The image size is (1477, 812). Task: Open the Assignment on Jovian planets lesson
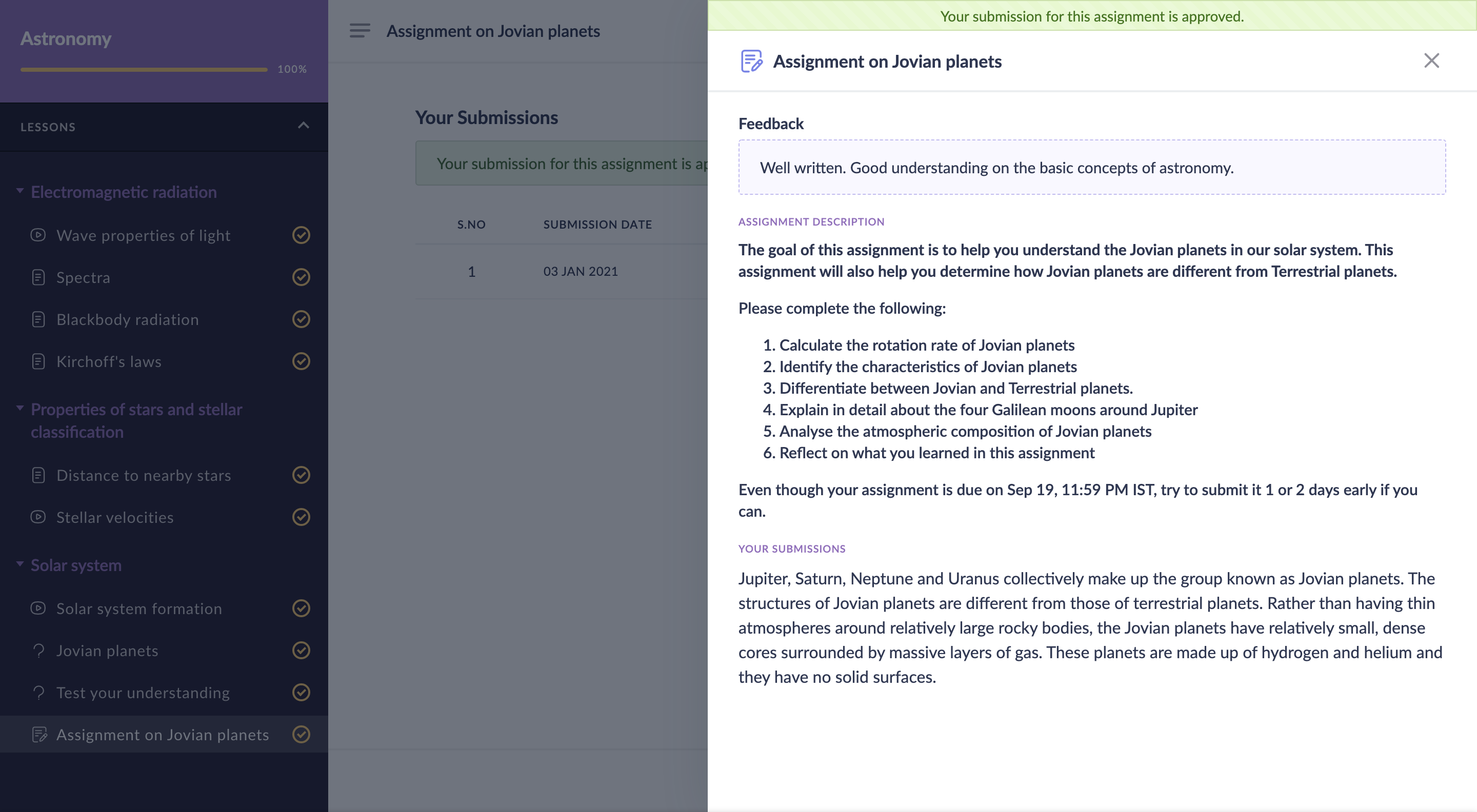(162, 734)
